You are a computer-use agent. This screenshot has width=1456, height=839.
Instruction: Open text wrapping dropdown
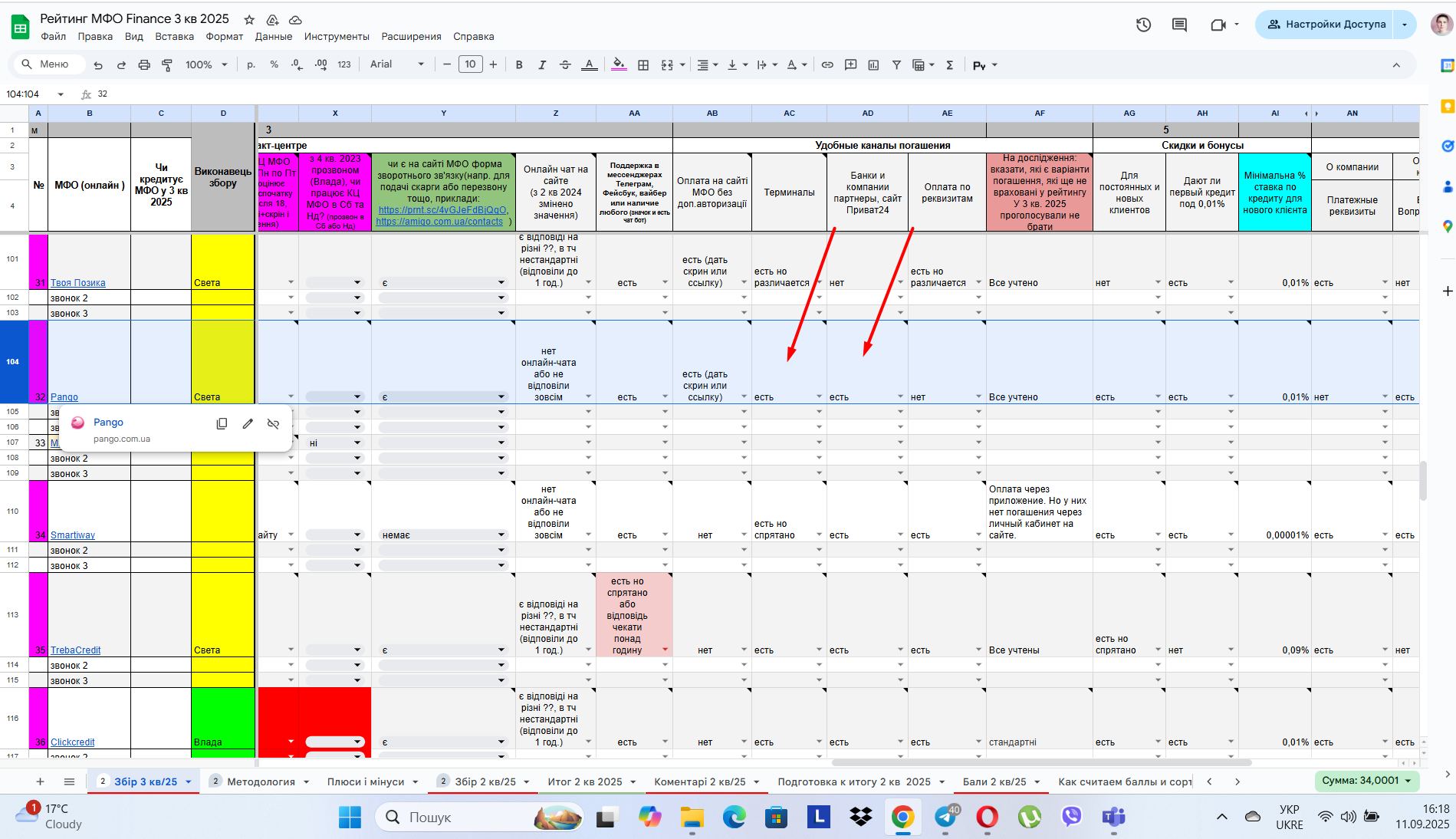pos(767,65)
